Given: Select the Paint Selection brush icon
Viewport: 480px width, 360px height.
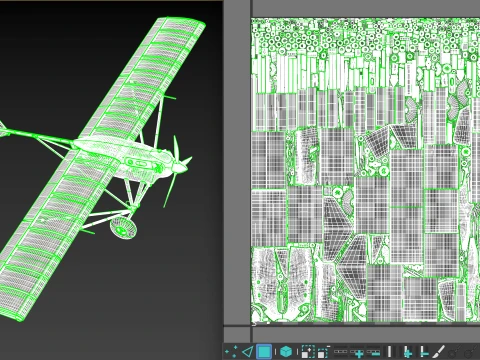Looking at the screenshot, I should [439, 352].
